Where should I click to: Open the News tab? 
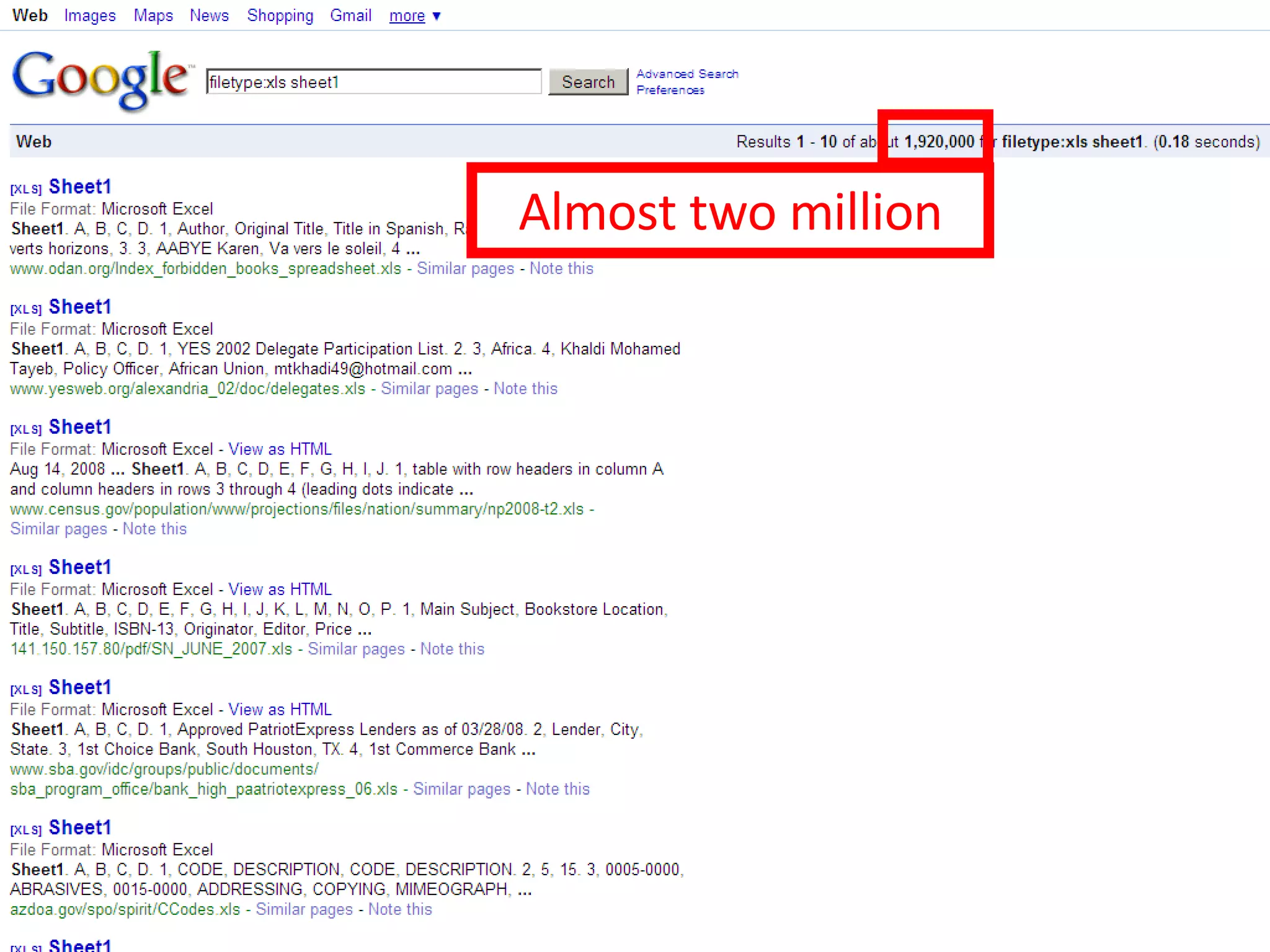209,15
